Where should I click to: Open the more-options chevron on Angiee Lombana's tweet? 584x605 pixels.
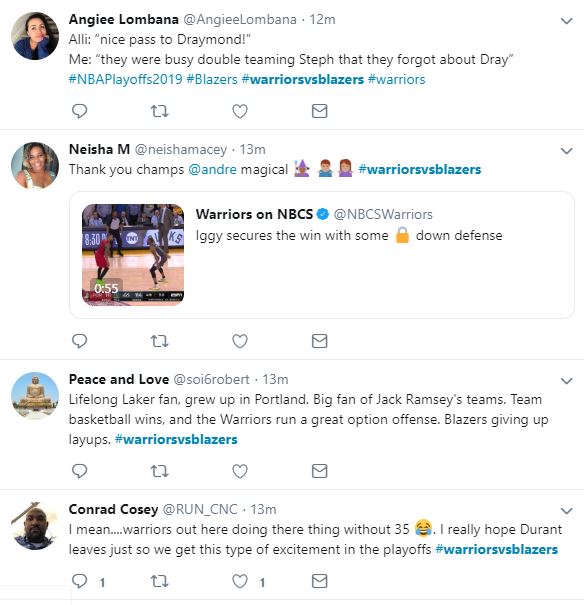(566, 20)
